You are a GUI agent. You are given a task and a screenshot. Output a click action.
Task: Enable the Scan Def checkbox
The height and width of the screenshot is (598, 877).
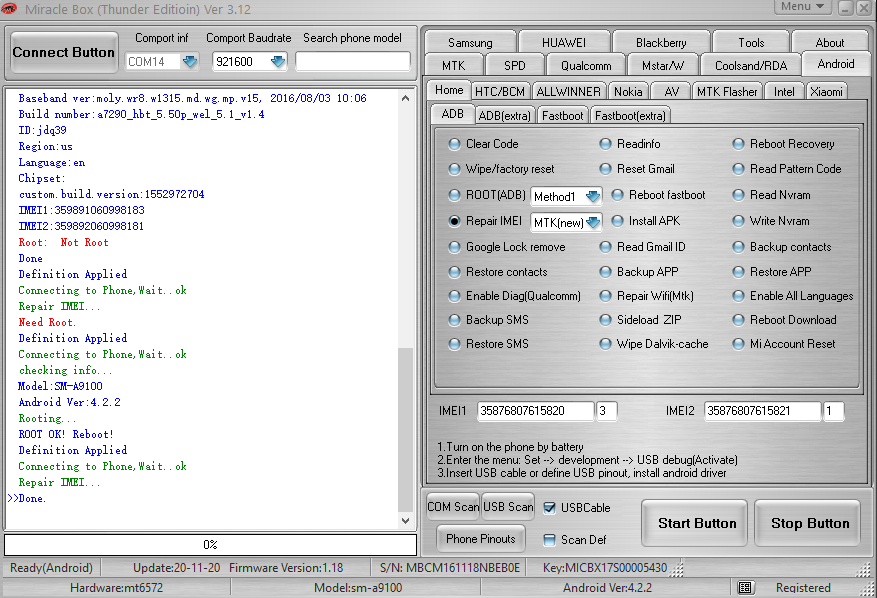coord(550,539)
